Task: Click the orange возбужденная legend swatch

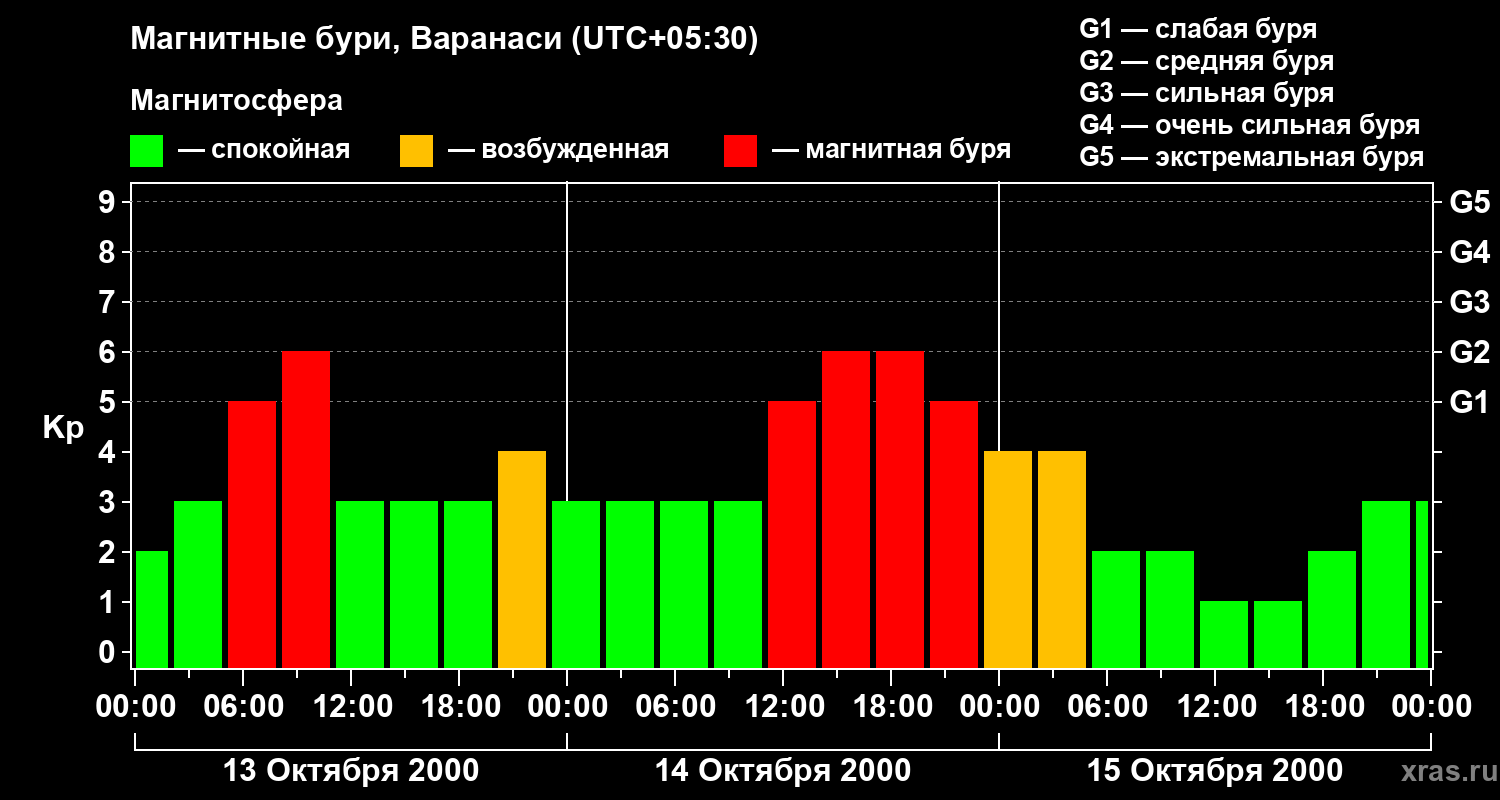Action: [x=417, y=151]
